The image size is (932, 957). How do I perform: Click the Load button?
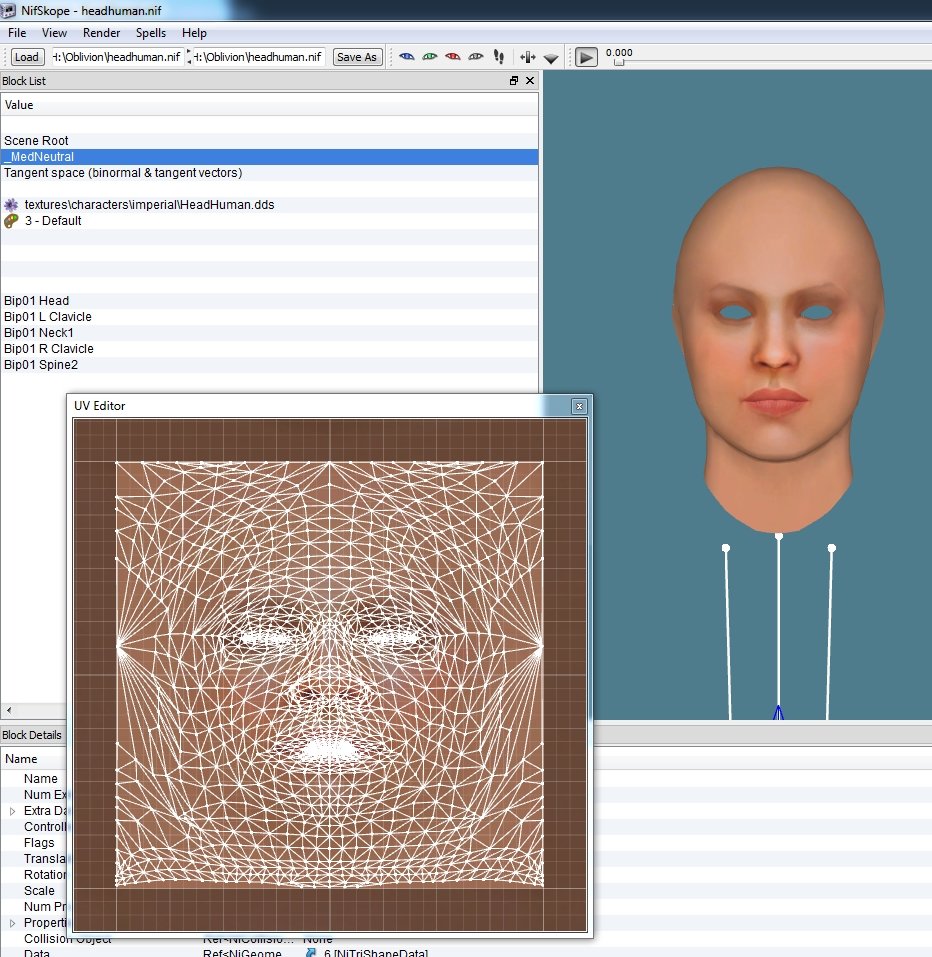point(26,57)
